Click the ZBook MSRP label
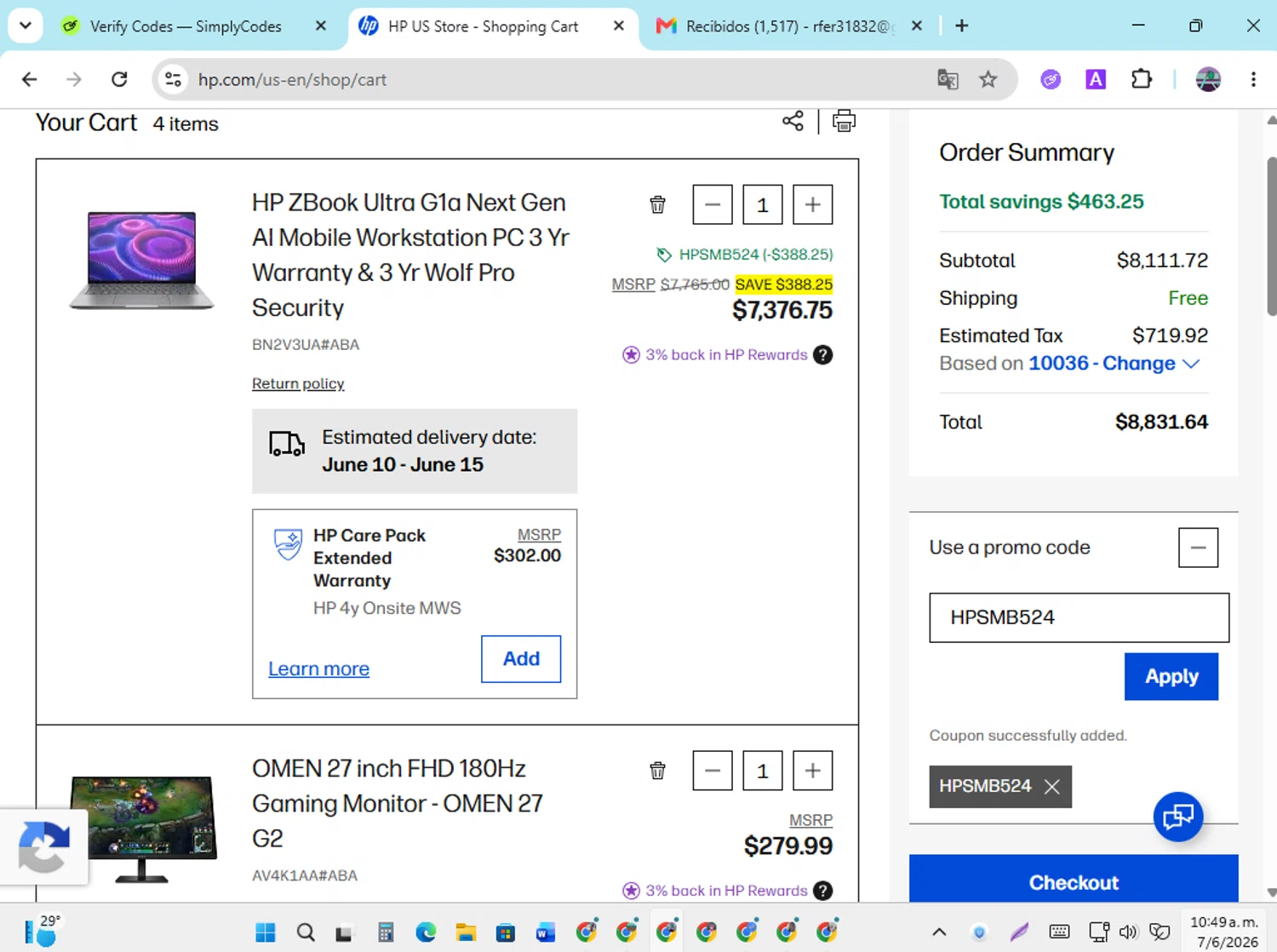 [633, 284]
